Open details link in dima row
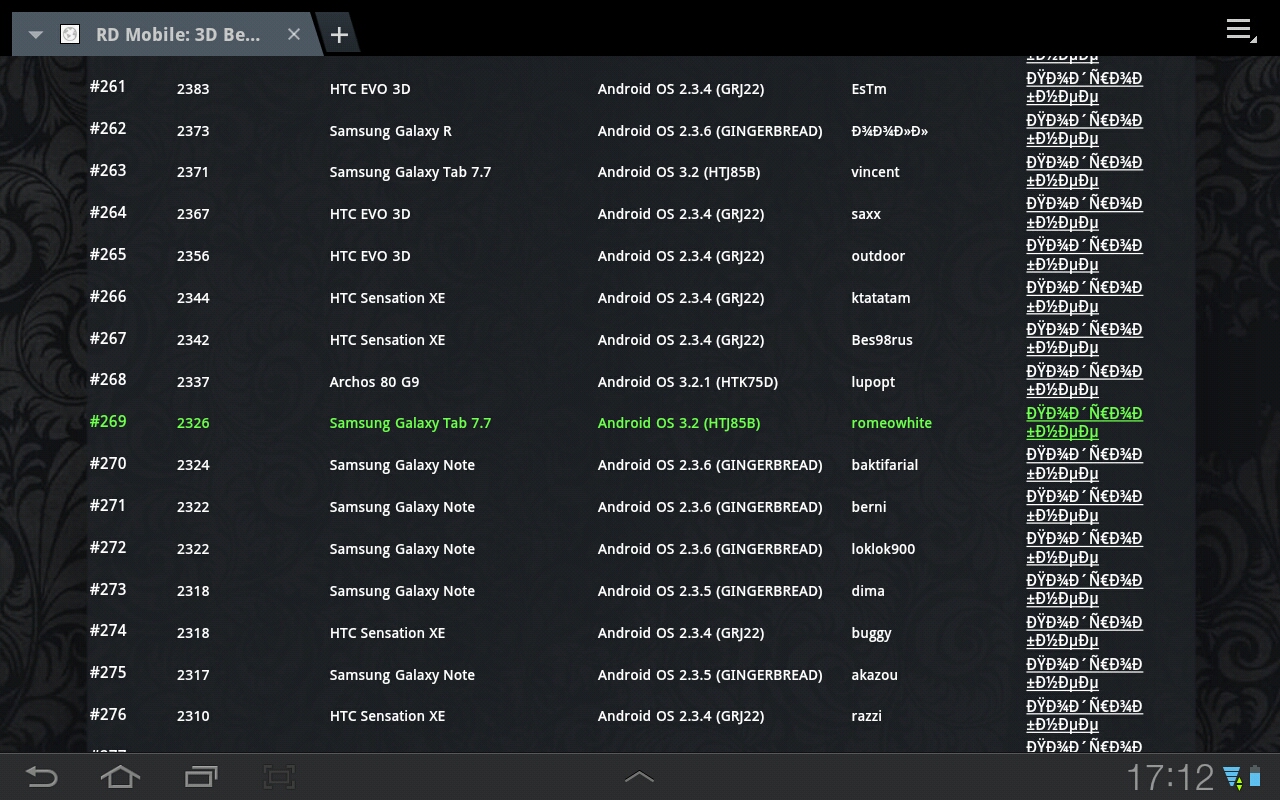This screenshot has width=1280, height=800. [x=1084, y=590]
